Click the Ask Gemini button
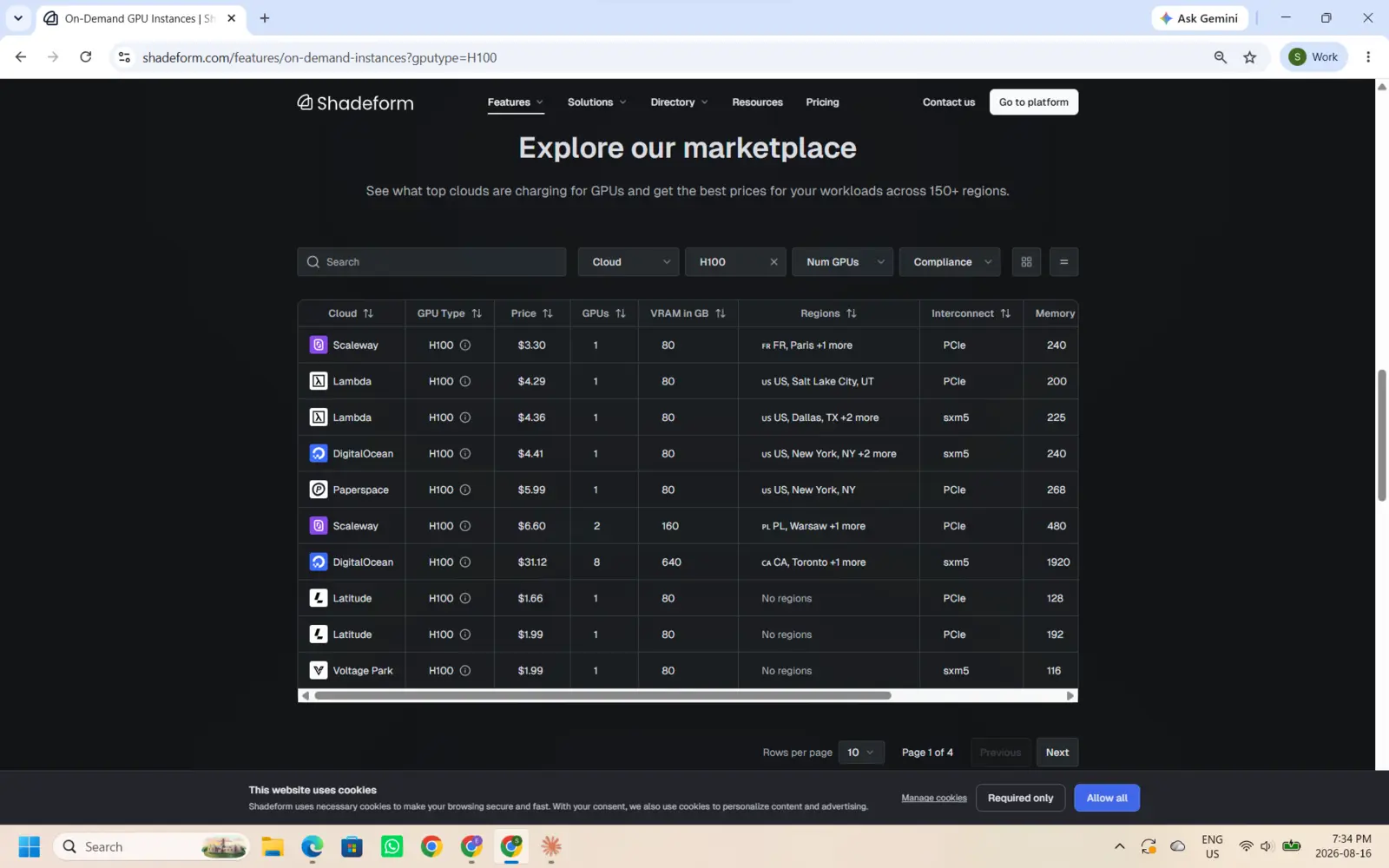 1200,18
